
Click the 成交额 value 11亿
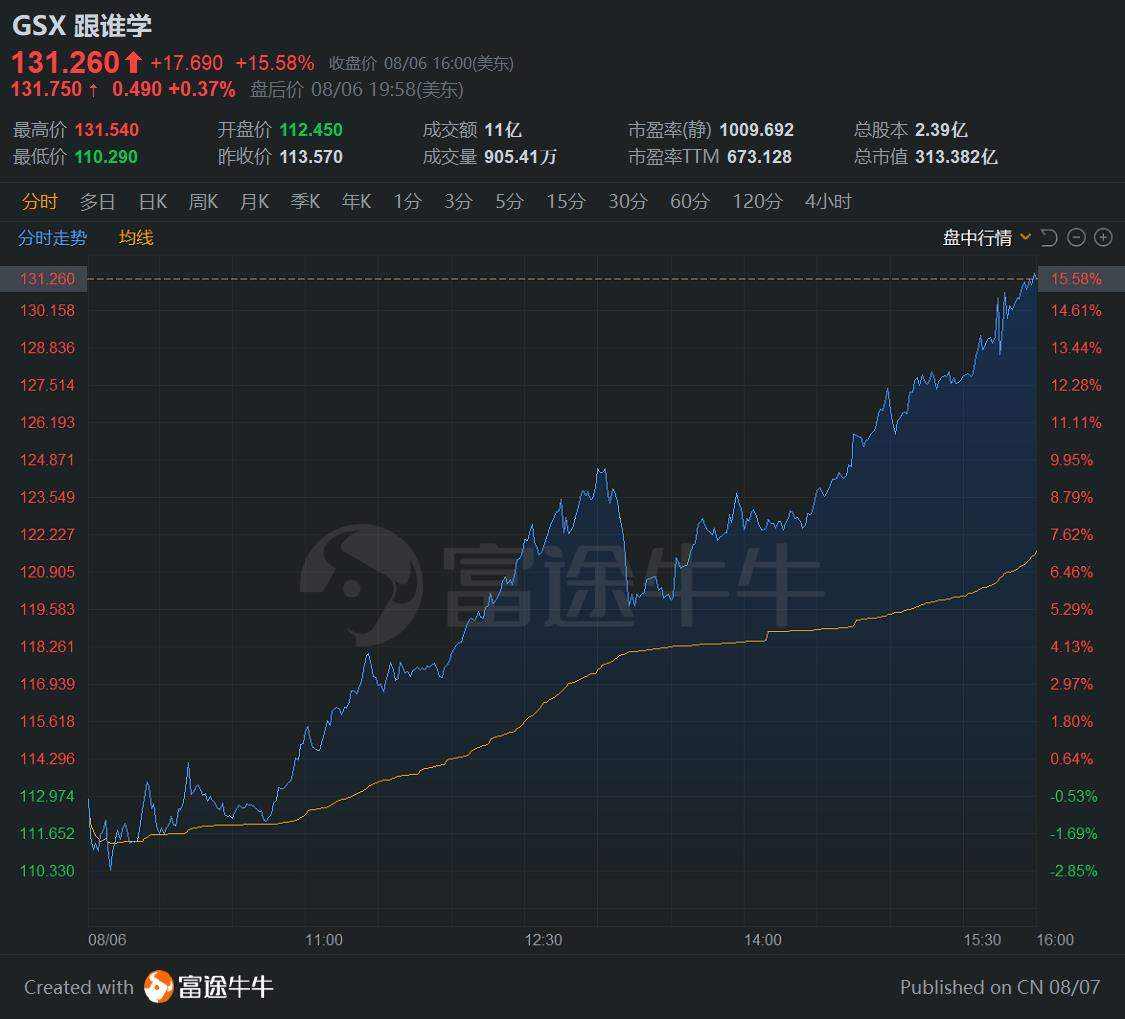click(x=503, y=130)
